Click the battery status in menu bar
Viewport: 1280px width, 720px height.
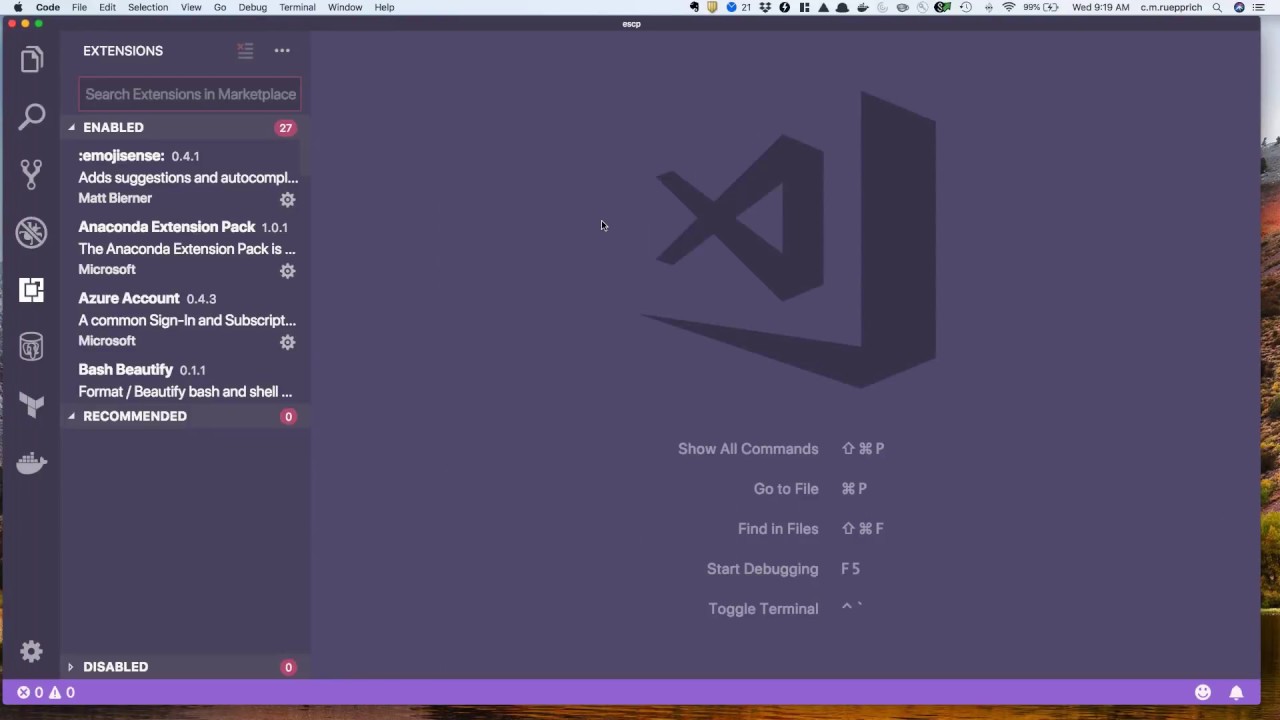pyautogui.click(x=1042, y=7)
